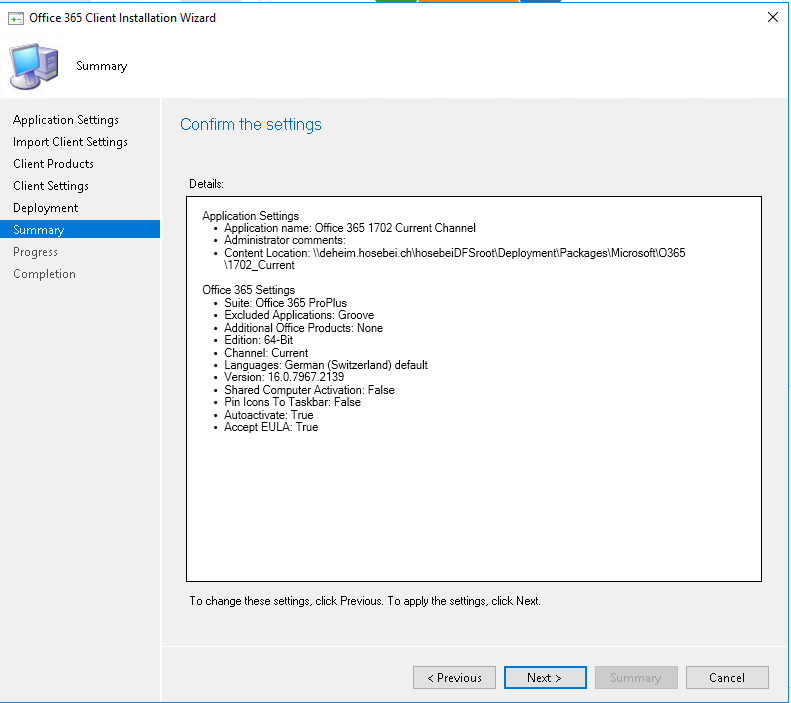This screenshot has width=791, height=703.
Task: Open Import Client Settings step
Action: point(70,142)
